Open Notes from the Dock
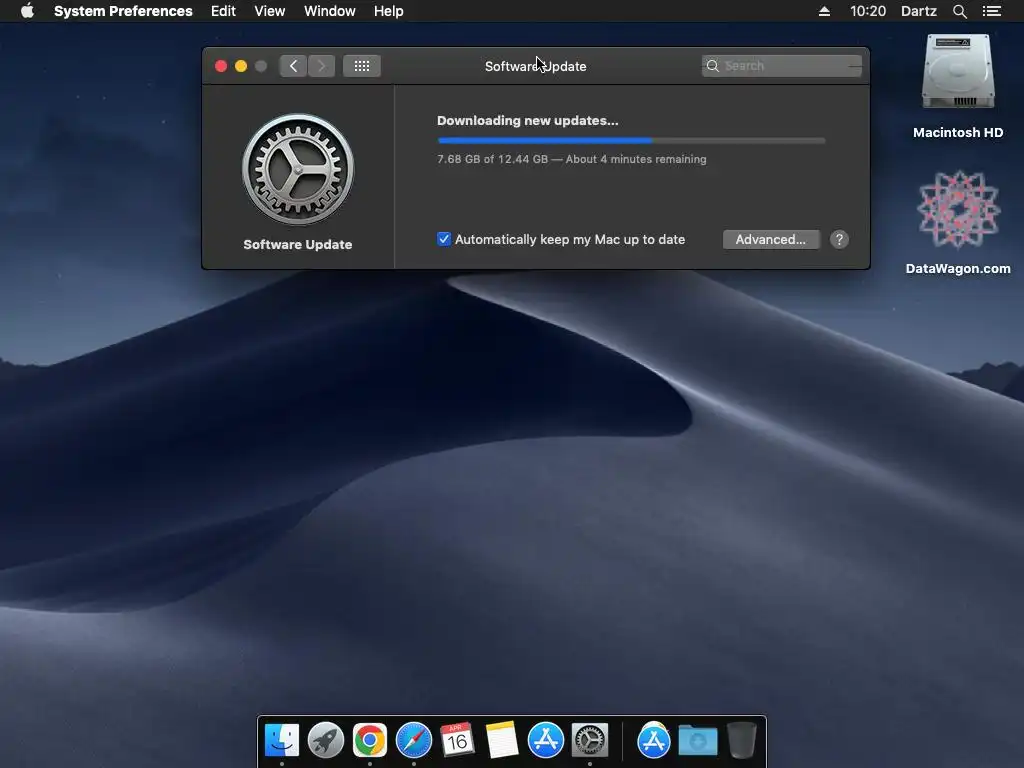Screen dimensions: 1024x768 click(x=502, y=740)
